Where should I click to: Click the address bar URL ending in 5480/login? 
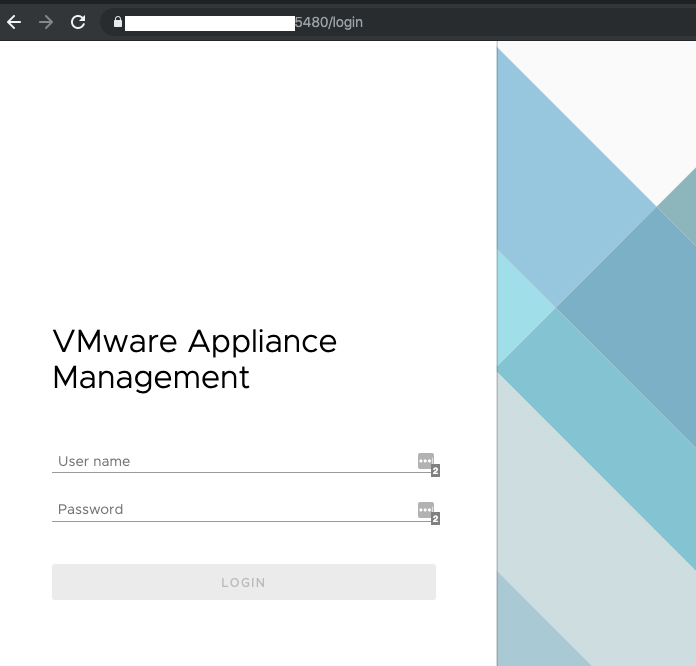329,22
